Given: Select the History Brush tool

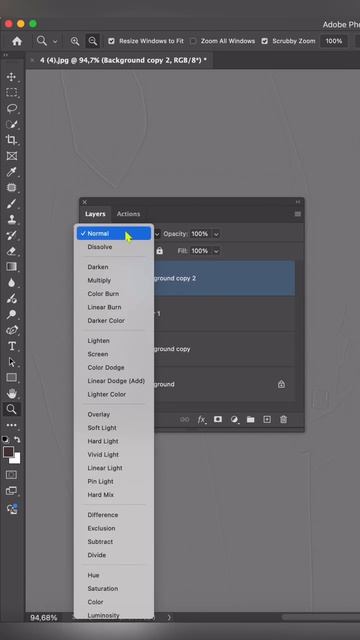Looking at the screenshot, I should 11,235.
